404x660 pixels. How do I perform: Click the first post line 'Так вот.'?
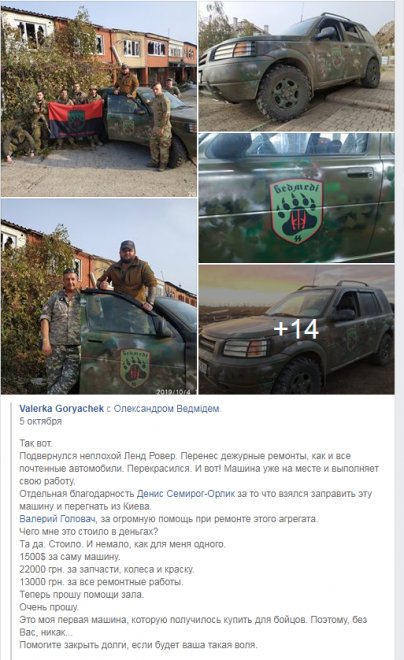click(36, 443)
